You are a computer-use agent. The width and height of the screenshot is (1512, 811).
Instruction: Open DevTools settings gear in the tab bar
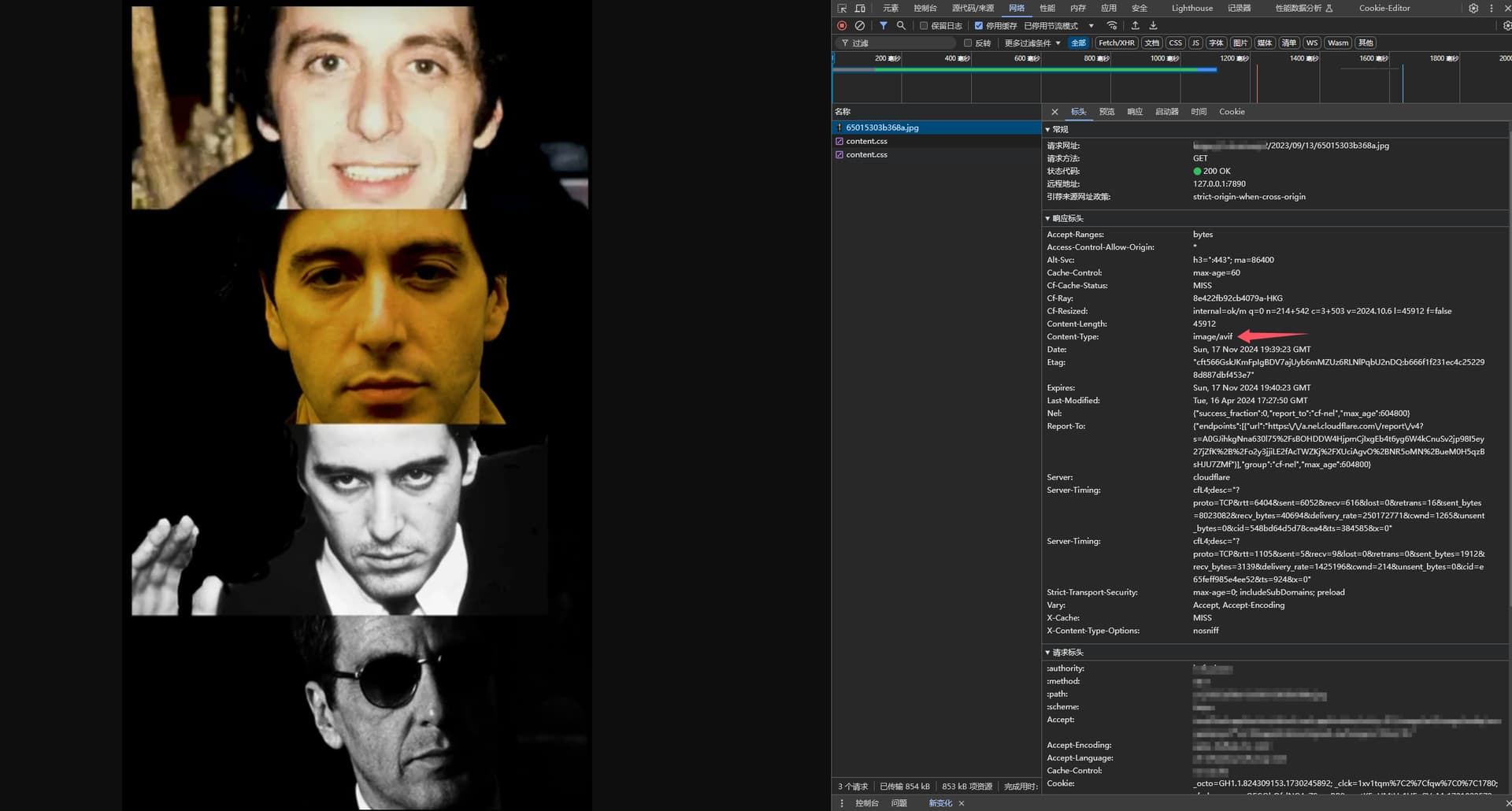(1473, 8)
